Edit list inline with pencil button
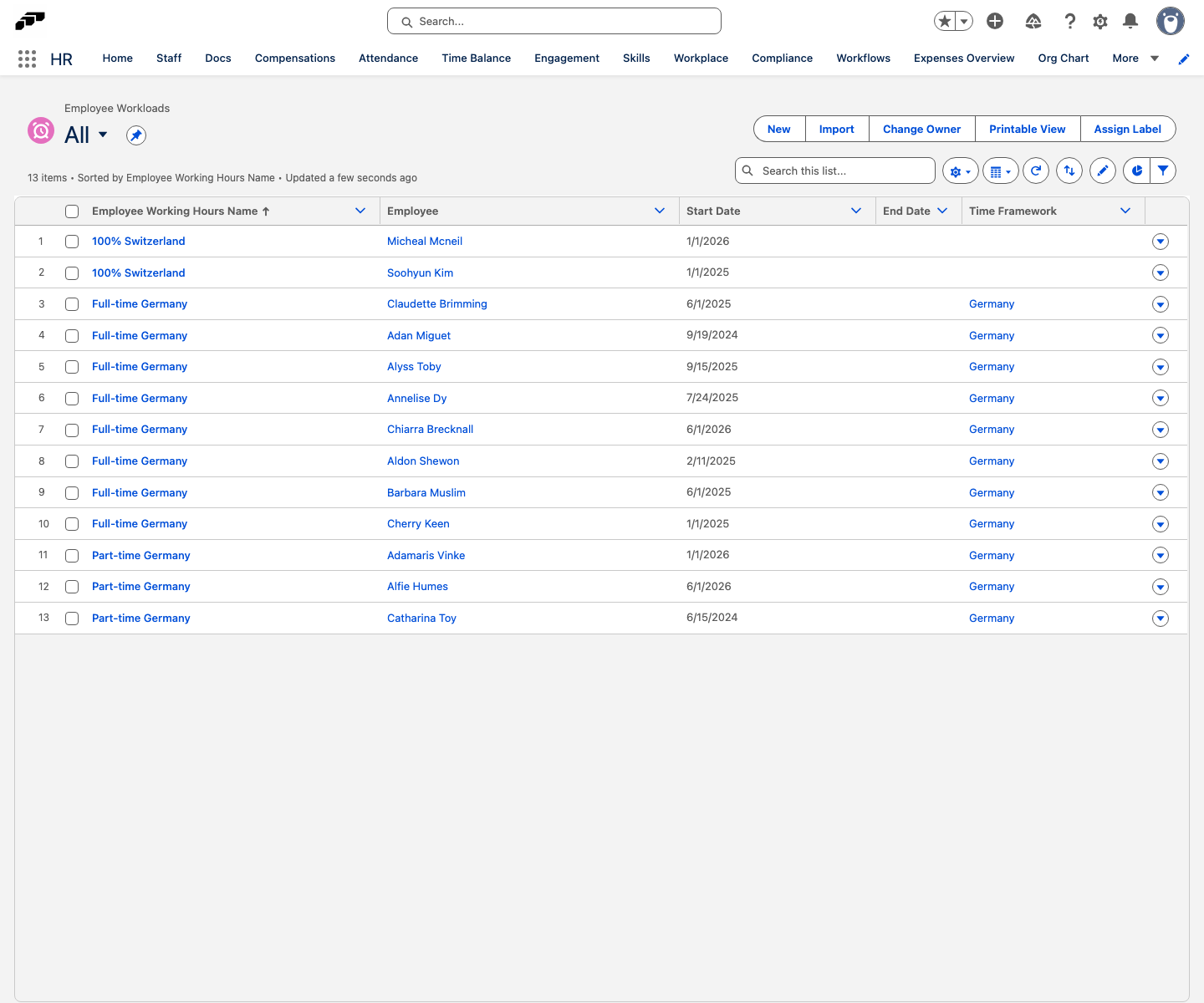Viewport: 1204px width, 1003px height. click(1103, 171)
